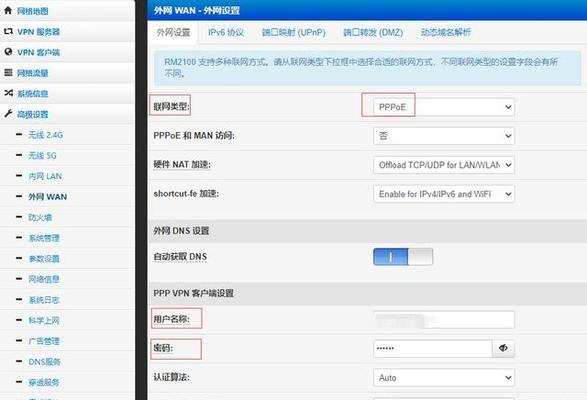
Task: Click the 密码 password field
Action: tap(432, 348)
